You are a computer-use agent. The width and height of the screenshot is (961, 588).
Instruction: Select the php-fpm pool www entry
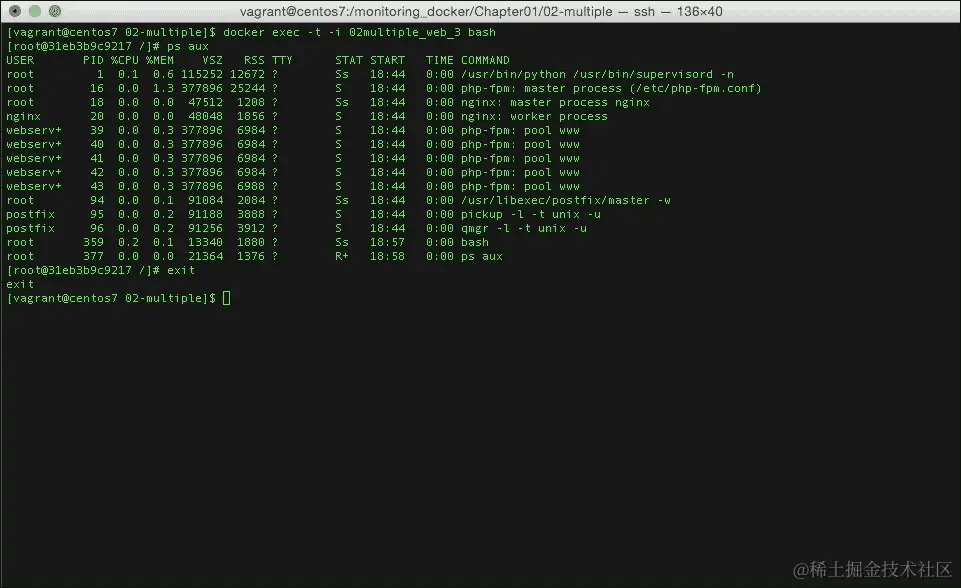pyautogui.click(x=520, y=129)
